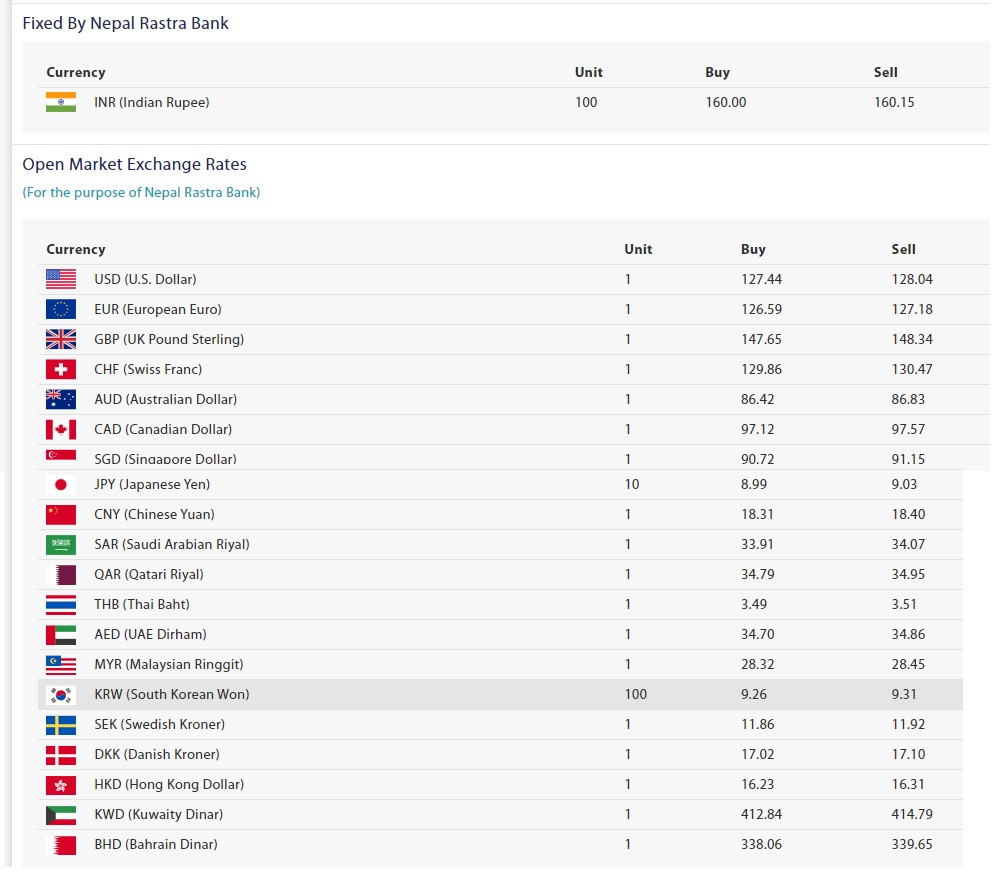Click the Danish Kroner buy rate 17.02
The image size is (1002, 880).
click(758, 755)
